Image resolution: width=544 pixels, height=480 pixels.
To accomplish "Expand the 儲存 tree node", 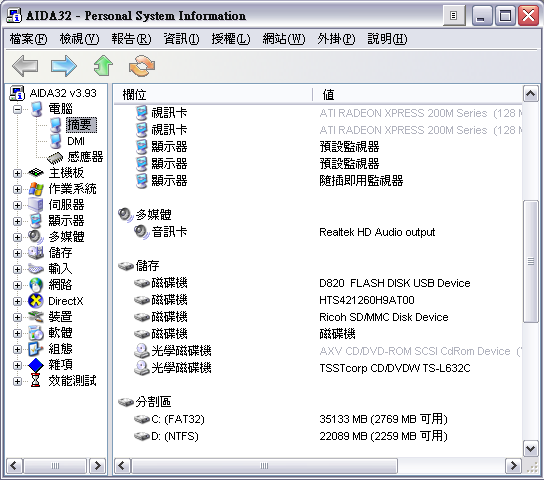I will pos(17,253).
